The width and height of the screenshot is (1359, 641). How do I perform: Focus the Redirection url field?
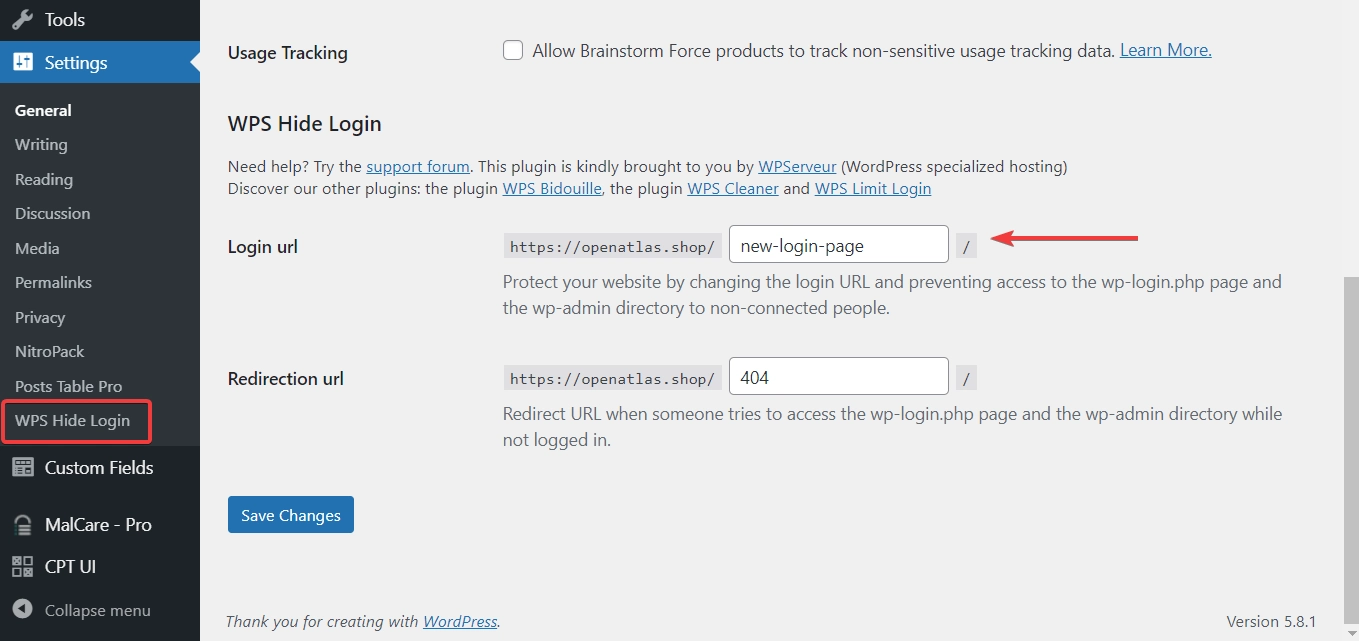[x=839, y=377]
